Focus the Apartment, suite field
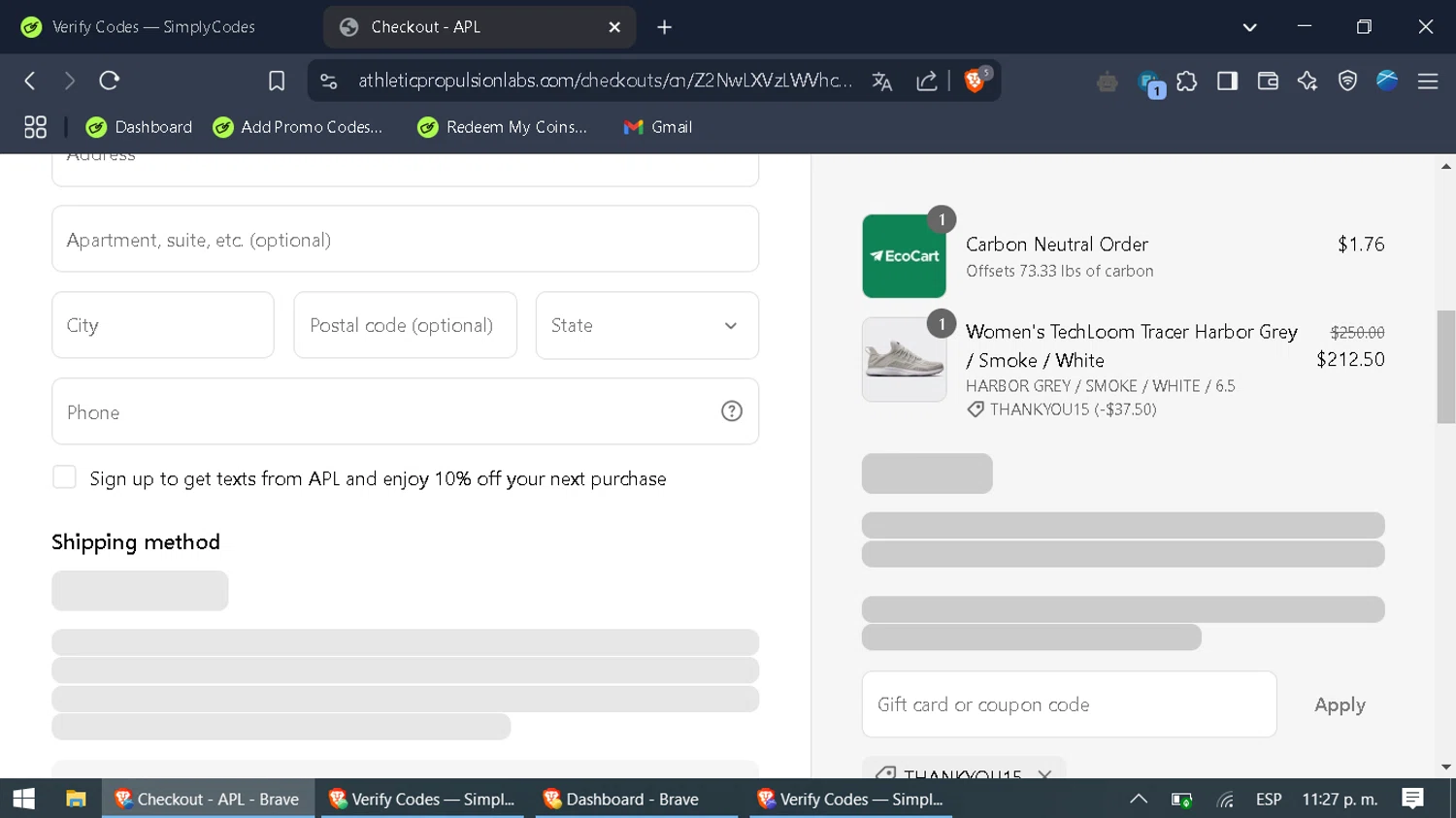 [405, 239]
